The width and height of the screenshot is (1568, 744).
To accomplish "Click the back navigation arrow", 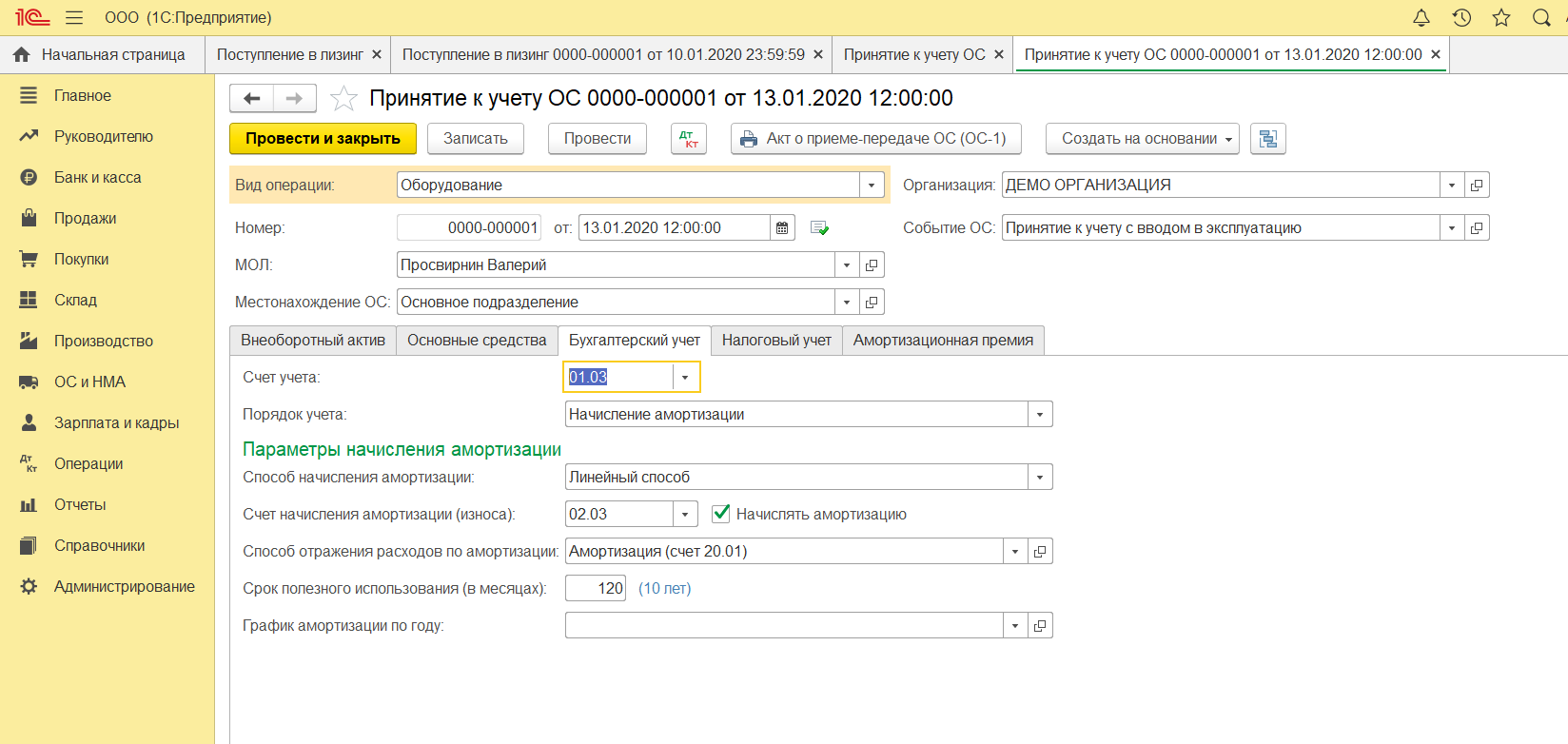I will (252, 98).
